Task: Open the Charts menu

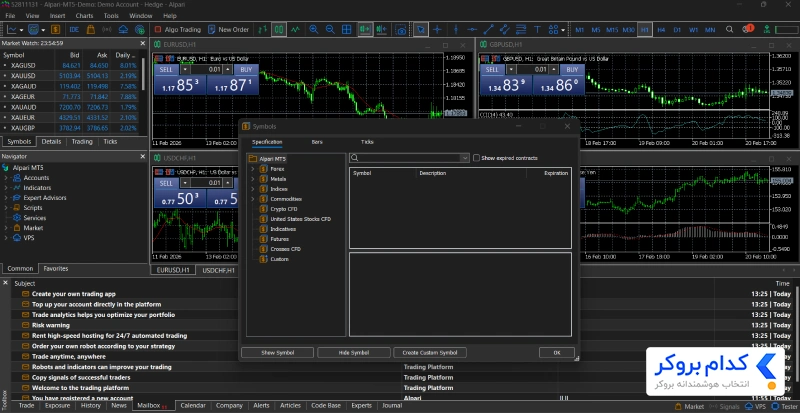Action: tap(84, 16)
